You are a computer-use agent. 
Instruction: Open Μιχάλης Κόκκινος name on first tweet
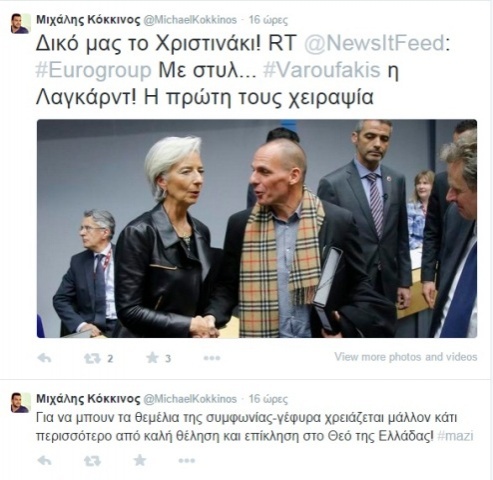[88, 20]
